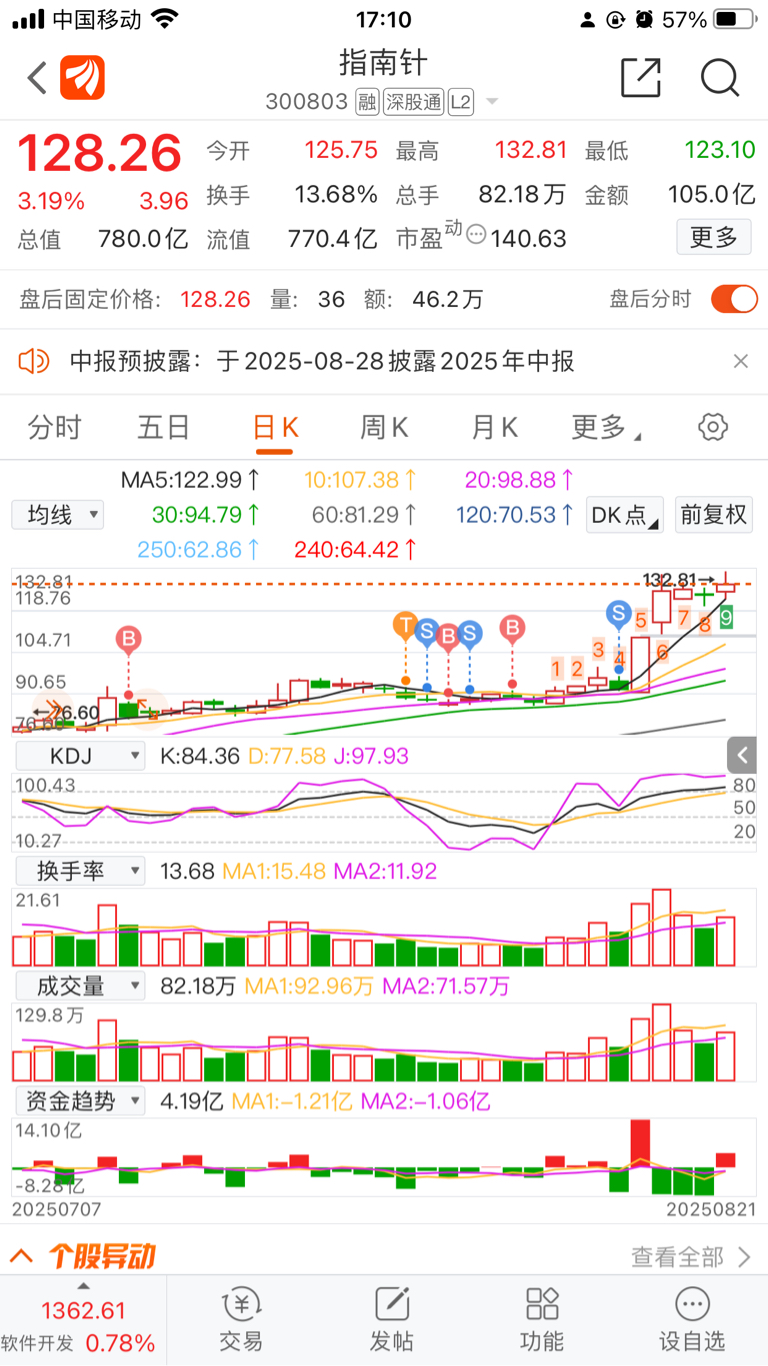768x1366 pixels.
Task: Open the orange Eastmoney logo icon
Action: coord(83,77)
